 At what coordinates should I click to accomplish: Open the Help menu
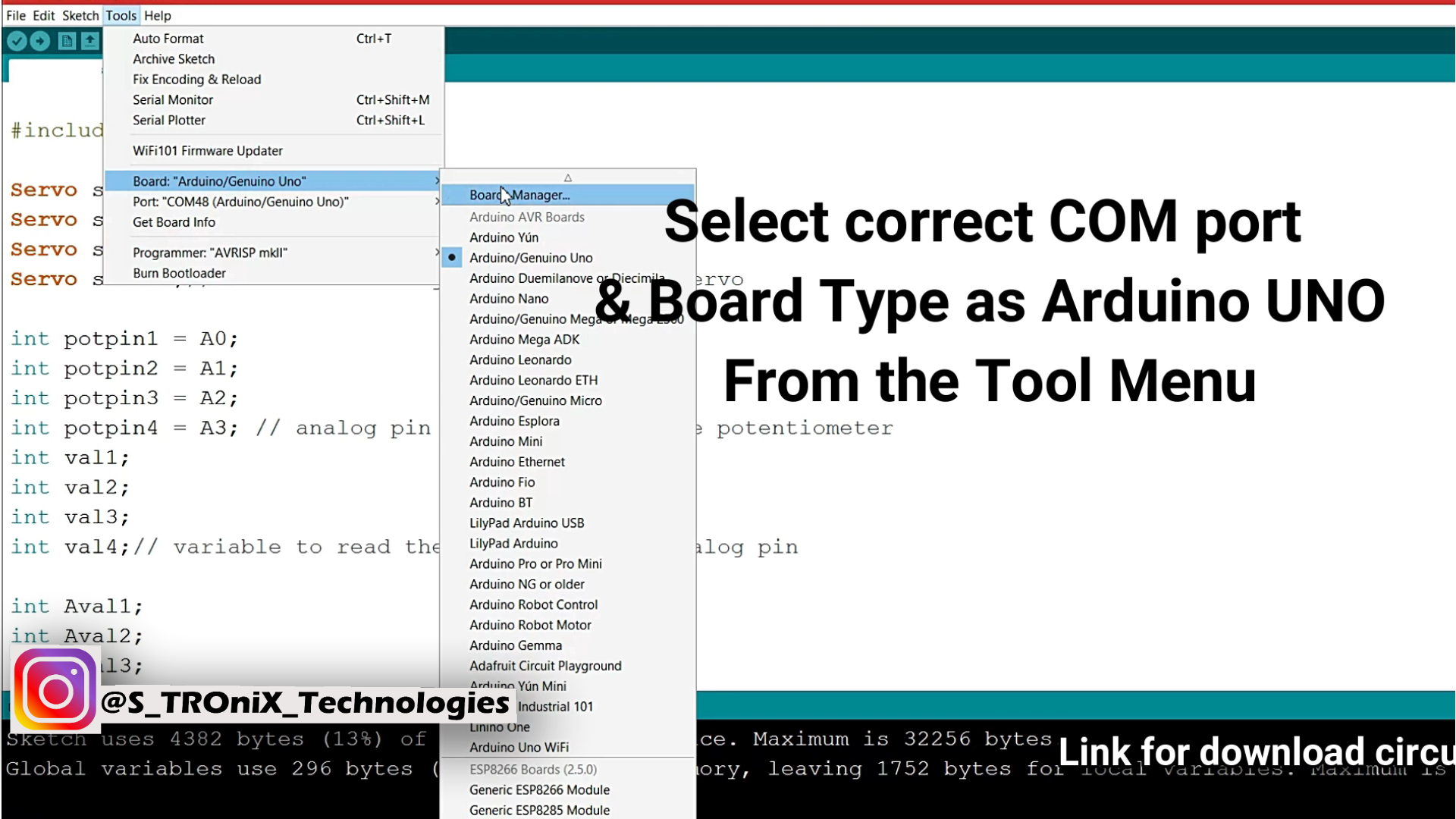click(158, 15)
